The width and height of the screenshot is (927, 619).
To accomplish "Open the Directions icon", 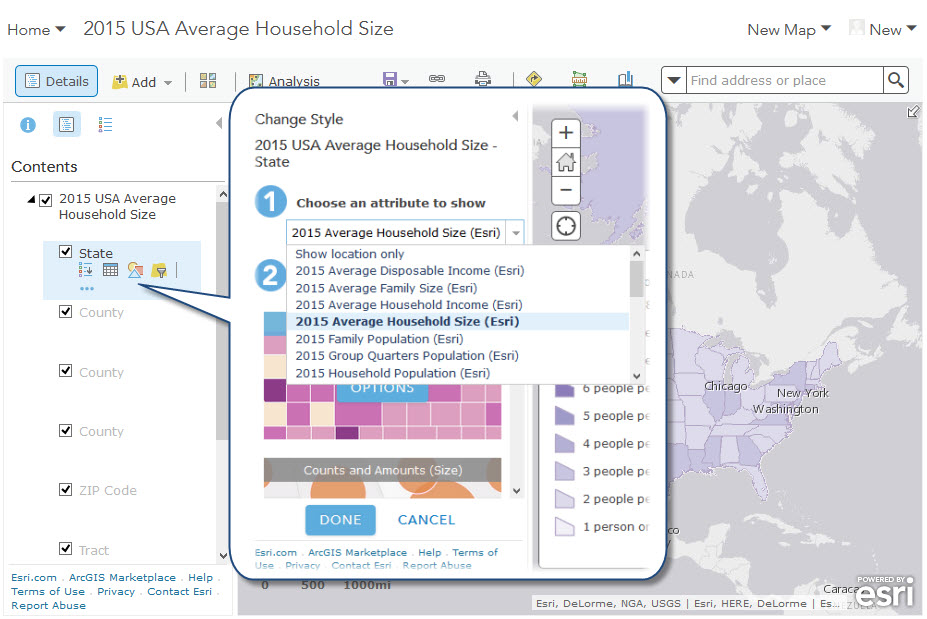I will tap(534, 79).
